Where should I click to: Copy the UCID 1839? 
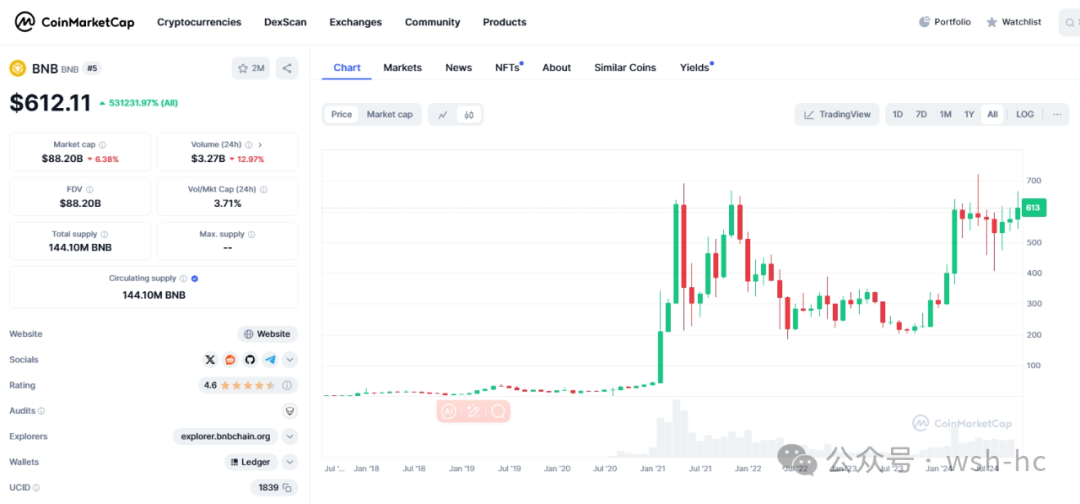287,487
